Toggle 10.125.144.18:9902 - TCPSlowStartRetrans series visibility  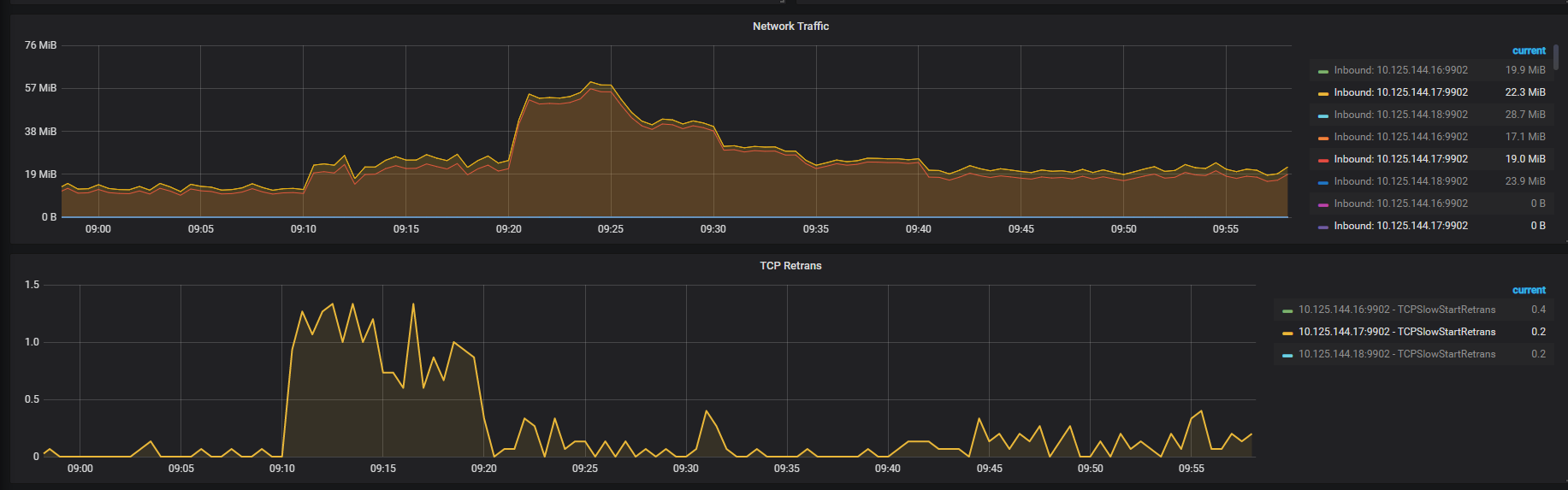(x=1396, y=354)
